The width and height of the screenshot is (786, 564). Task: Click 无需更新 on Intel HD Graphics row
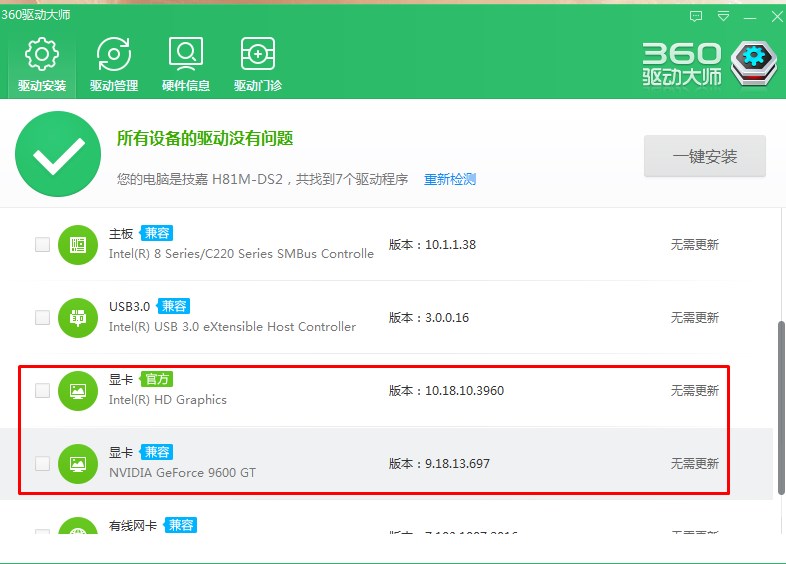pos(695,391)
